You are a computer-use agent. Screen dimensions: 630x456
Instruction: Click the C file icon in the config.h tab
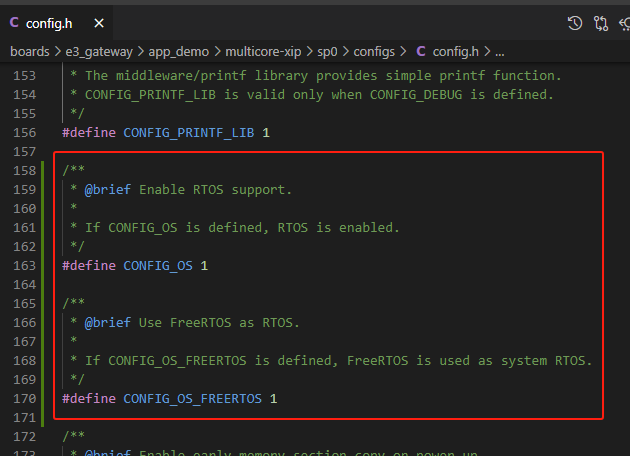tap(14, 22)
